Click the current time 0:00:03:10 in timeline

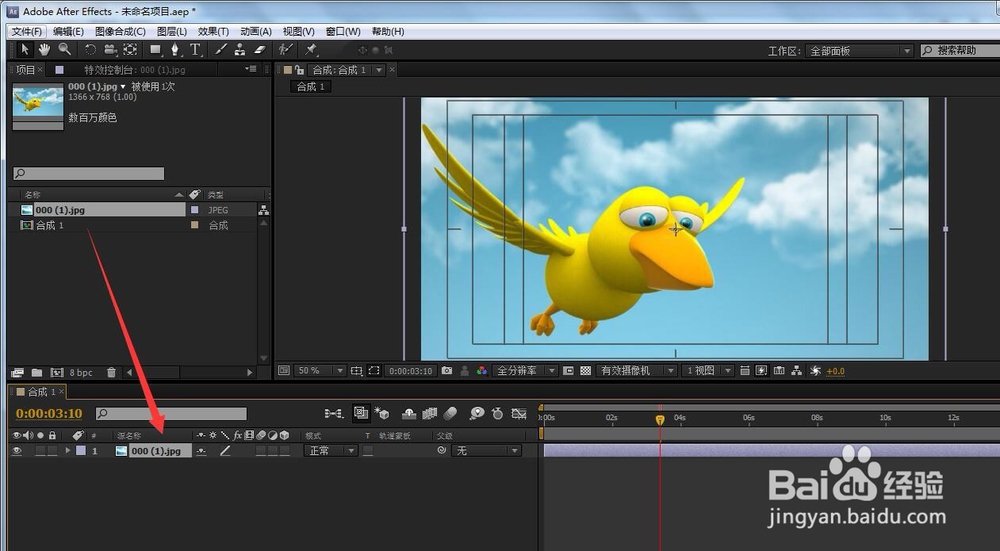click(x=49, y=414)
